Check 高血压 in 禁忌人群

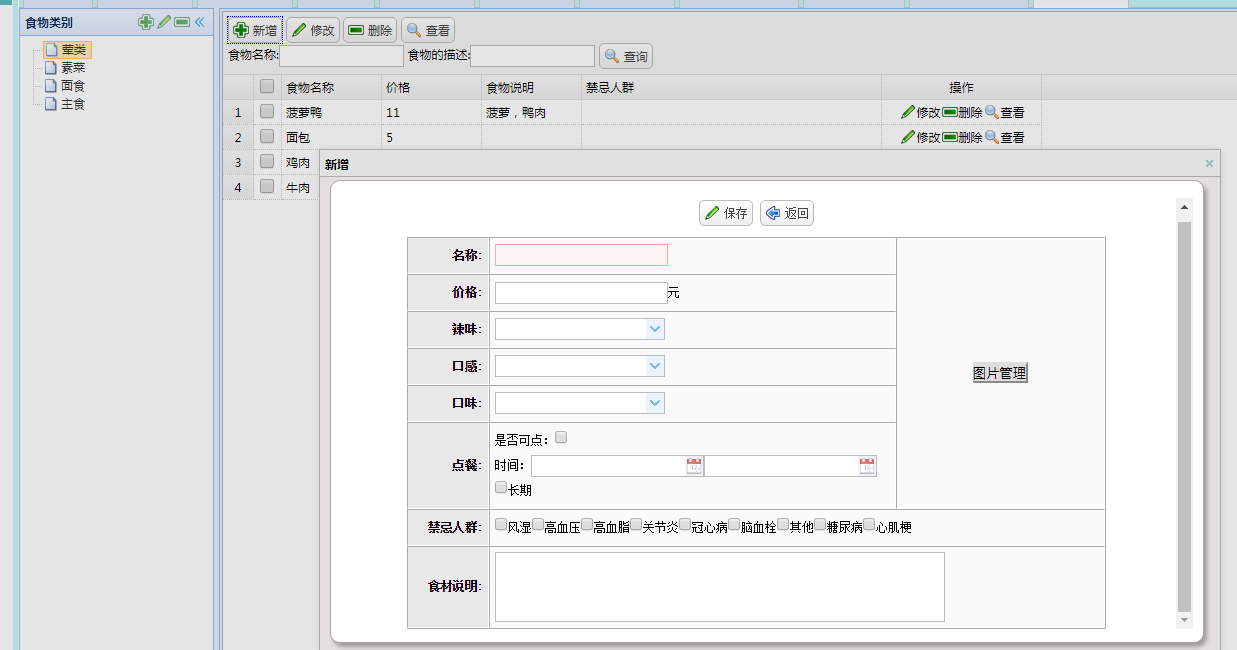pos(538,525)
